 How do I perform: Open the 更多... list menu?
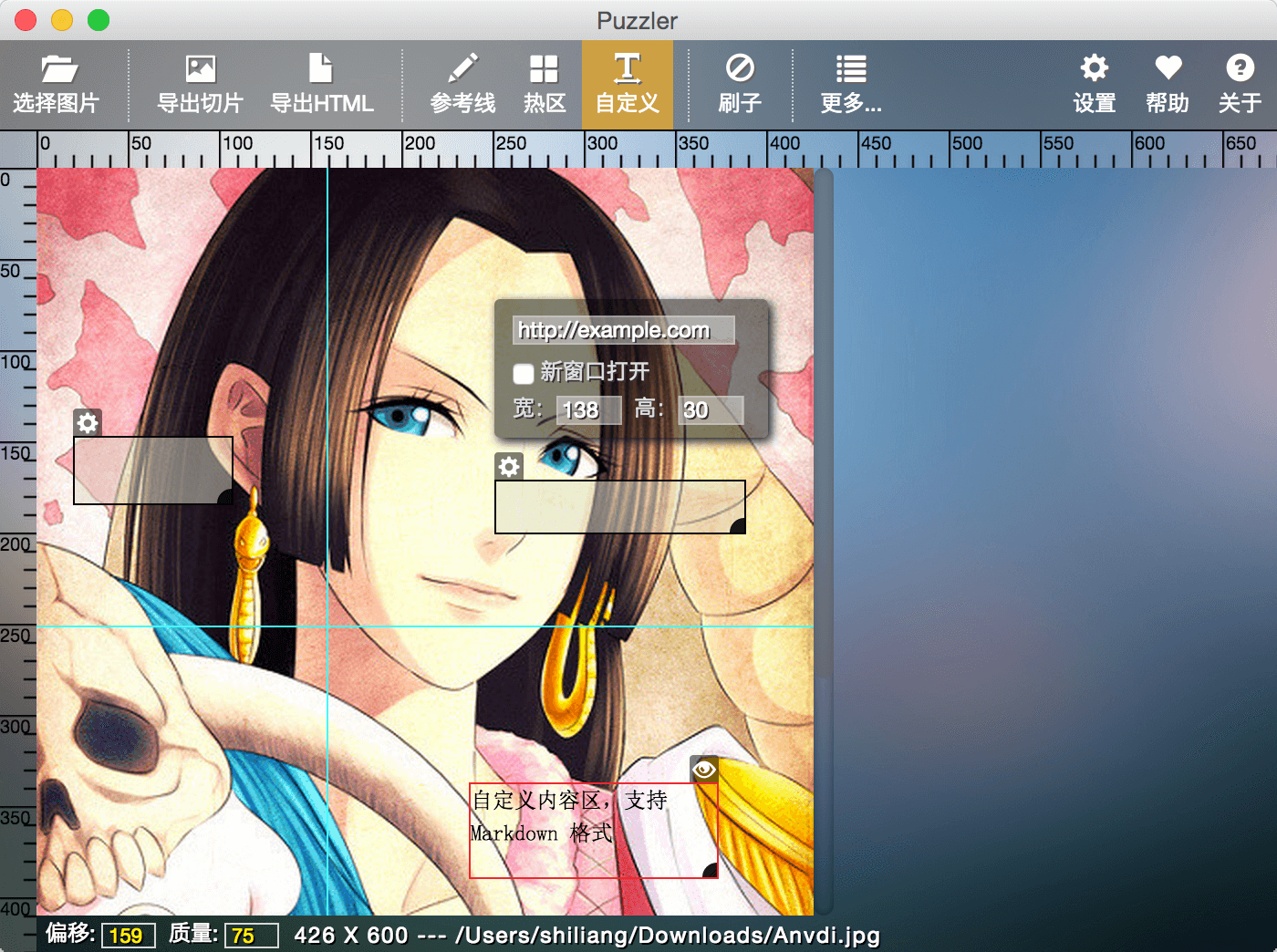pyautogui.click(x=850, y=84)
